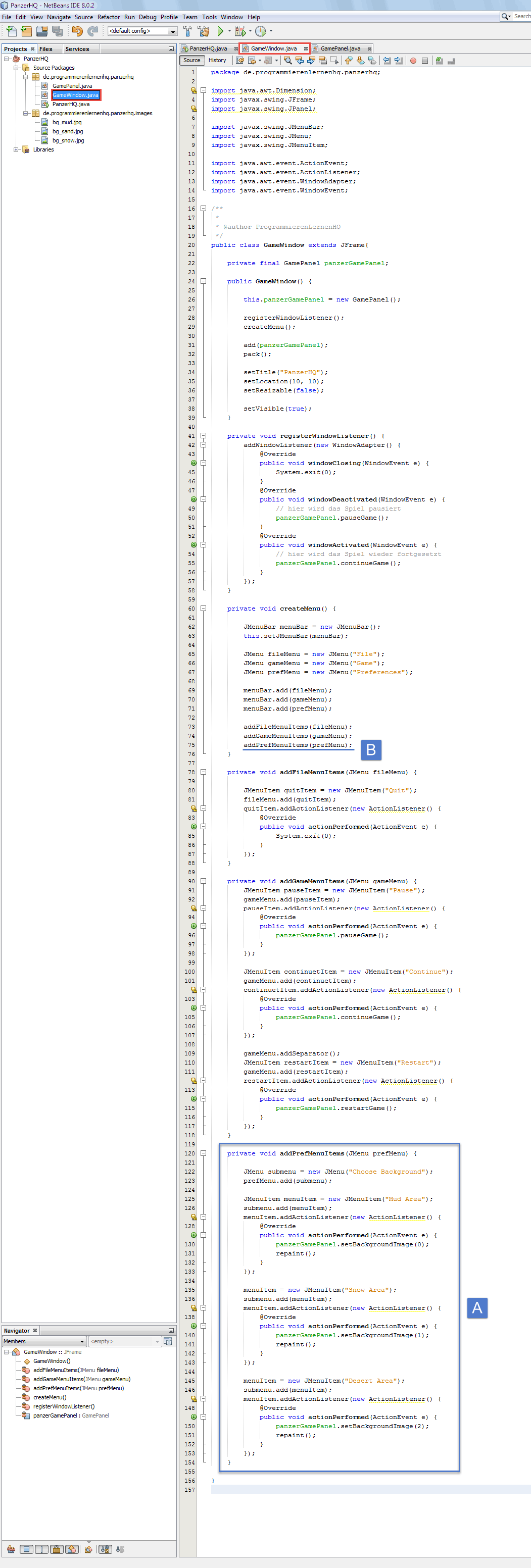Image resolution: width=531 pixels, height=1568 pixels.
Task: Collapse the PanzerHQ project node
Action: click(x=7, y=59)
